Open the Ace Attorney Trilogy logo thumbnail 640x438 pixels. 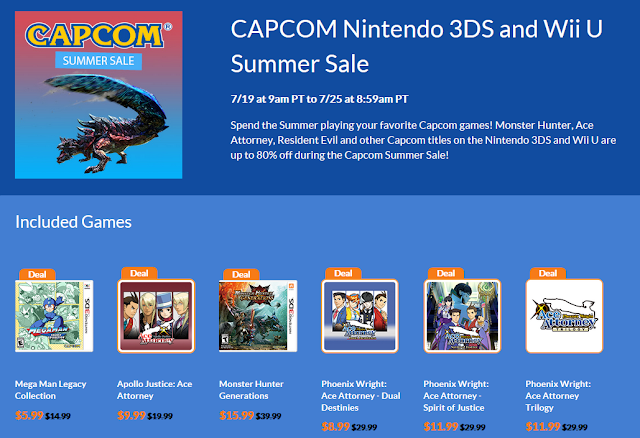(x=564, y=316)
